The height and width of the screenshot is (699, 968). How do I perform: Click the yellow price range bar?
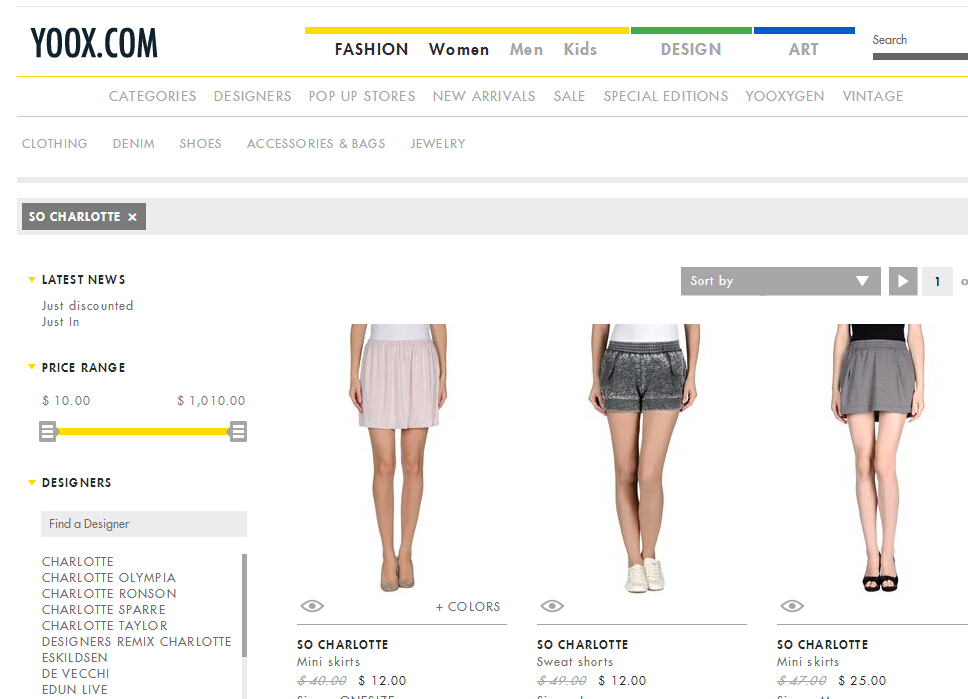[x=143, y=431]
